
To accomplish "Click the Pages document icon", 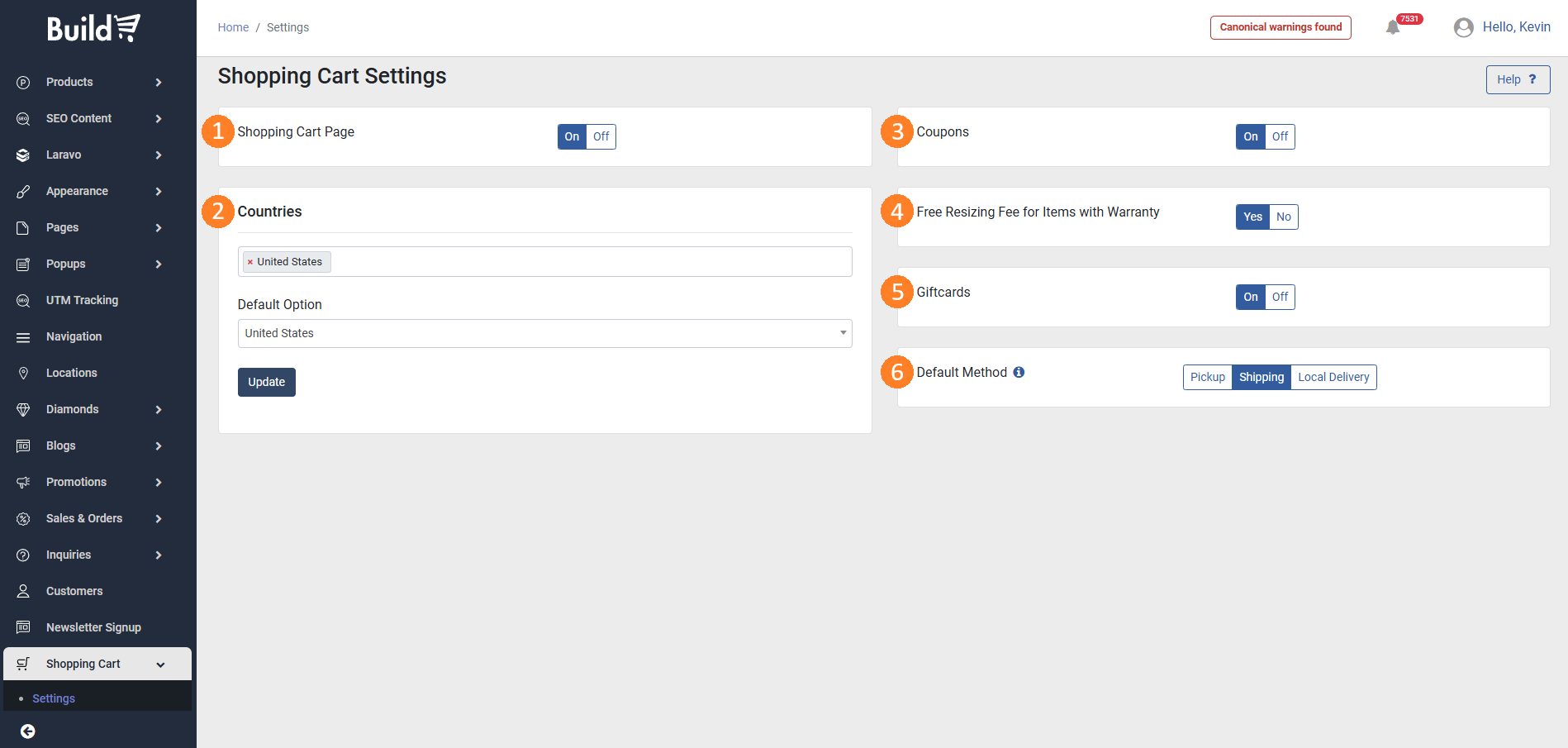I will 23,227.
